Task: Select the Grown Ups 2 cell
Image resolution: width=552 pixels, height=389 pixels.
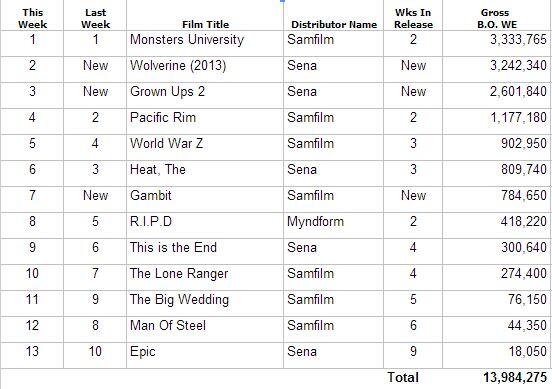Action: coord(205,95)
